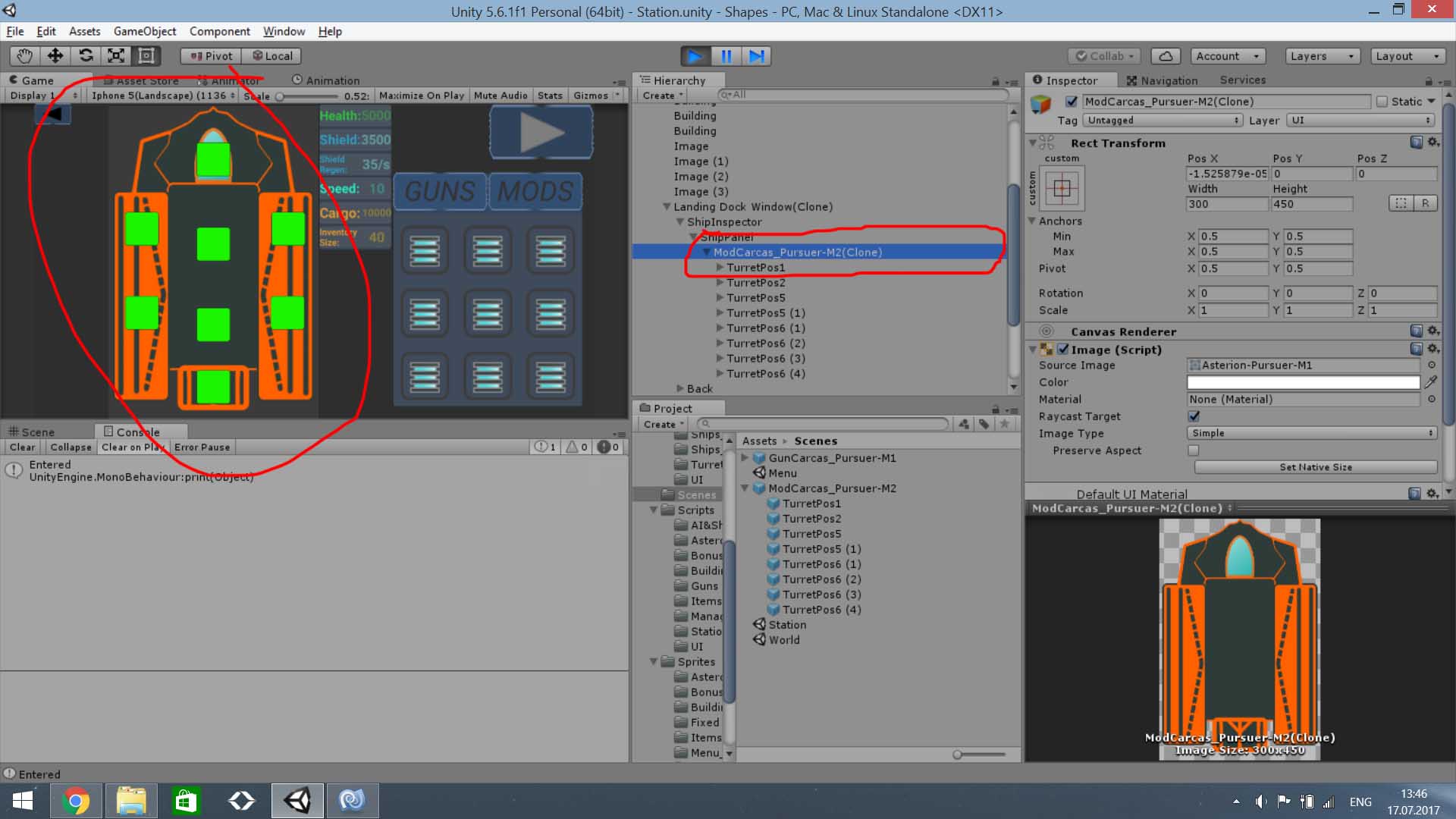Screen dimensions: 1456x819
Task: Expand ShipInspector tree node in Hierarchy
Action: [x=680, y=222]
